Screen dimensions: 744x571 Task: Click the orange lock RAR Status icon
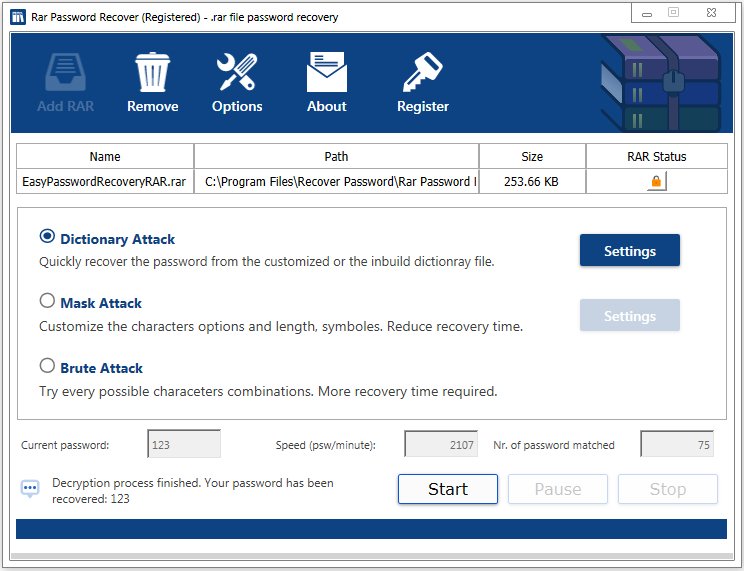(656, 181)
